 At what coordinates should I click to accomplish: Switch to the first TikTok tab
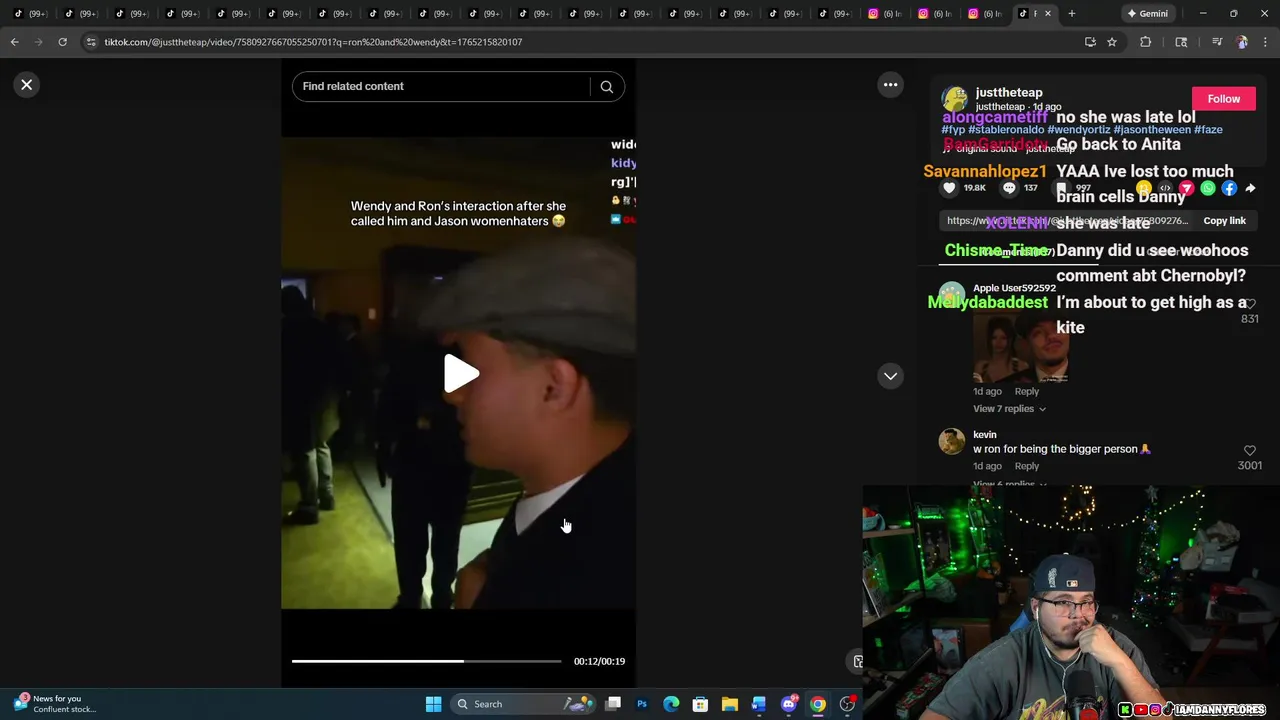(30, 13)
